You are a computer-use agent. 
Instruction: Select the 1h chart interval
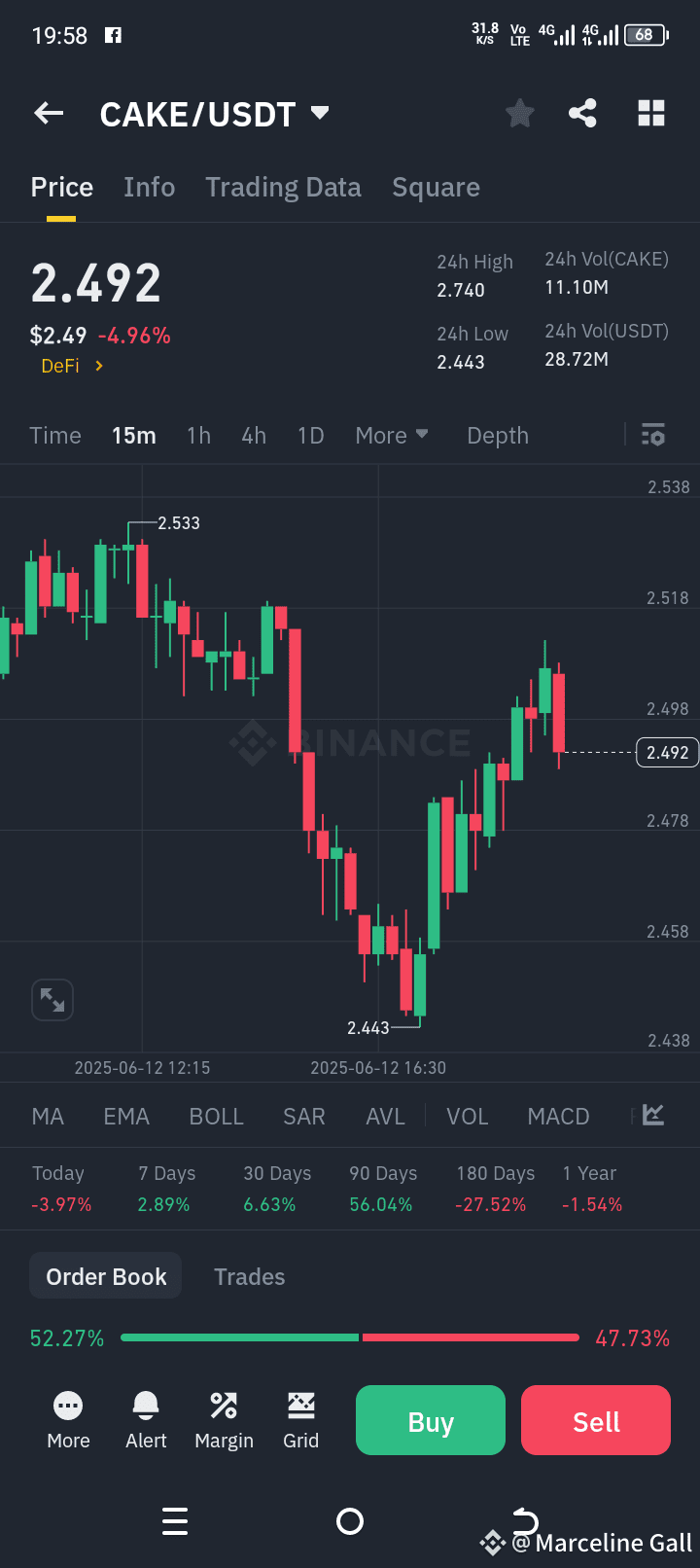coord(198,435)
